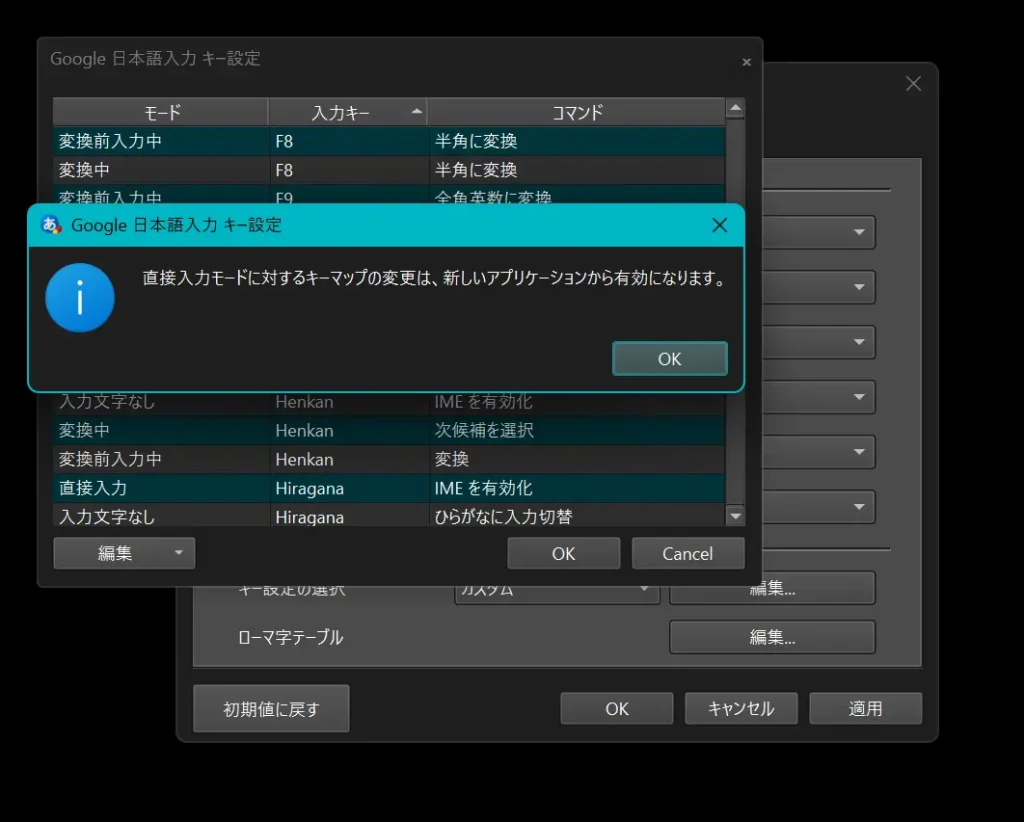Close the background properties window

pyautogui.click(x=913, y=84)
